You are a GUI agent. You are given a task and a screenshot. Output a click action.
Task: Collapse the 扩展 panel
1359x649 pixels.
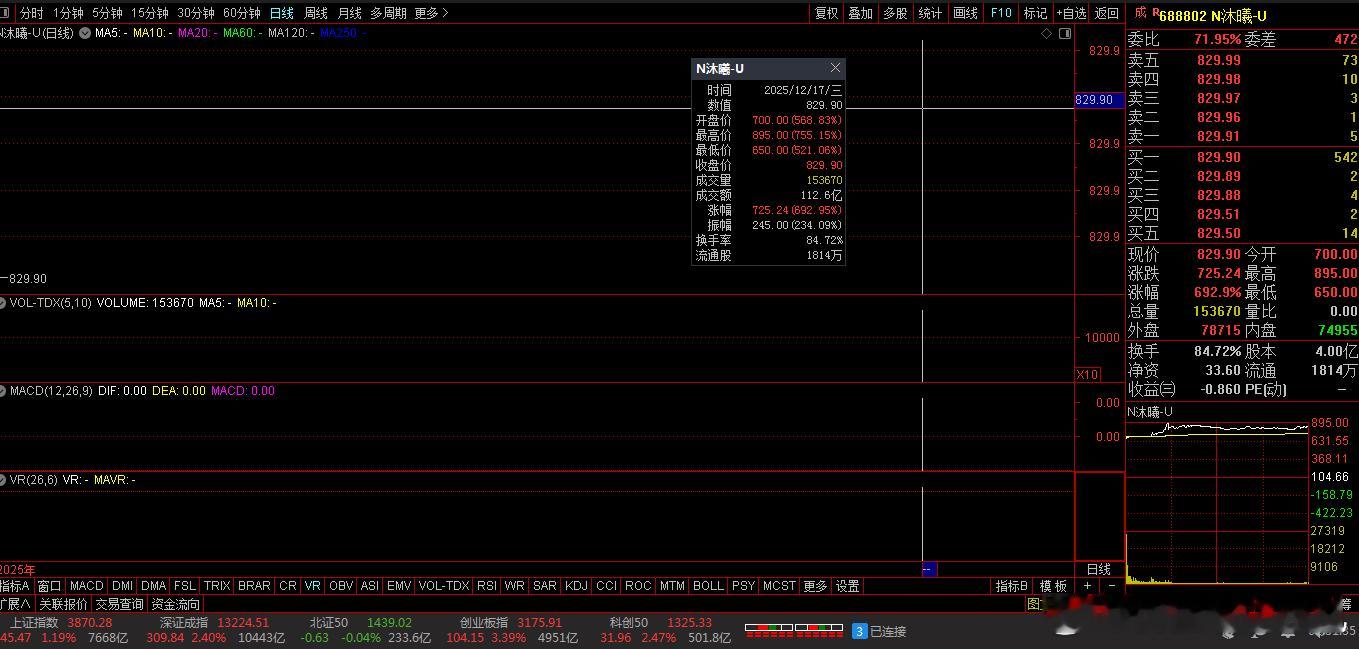pos(15,604)
